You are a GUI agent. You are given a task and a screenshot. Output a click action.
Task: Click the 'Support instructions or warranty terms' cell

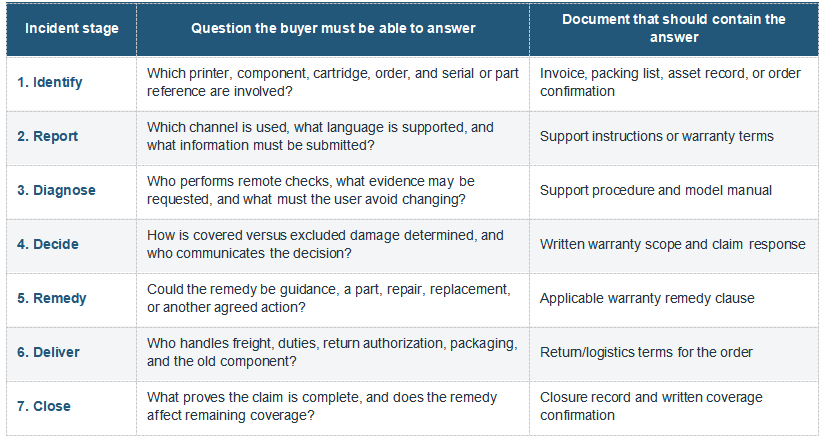(674, 137)
